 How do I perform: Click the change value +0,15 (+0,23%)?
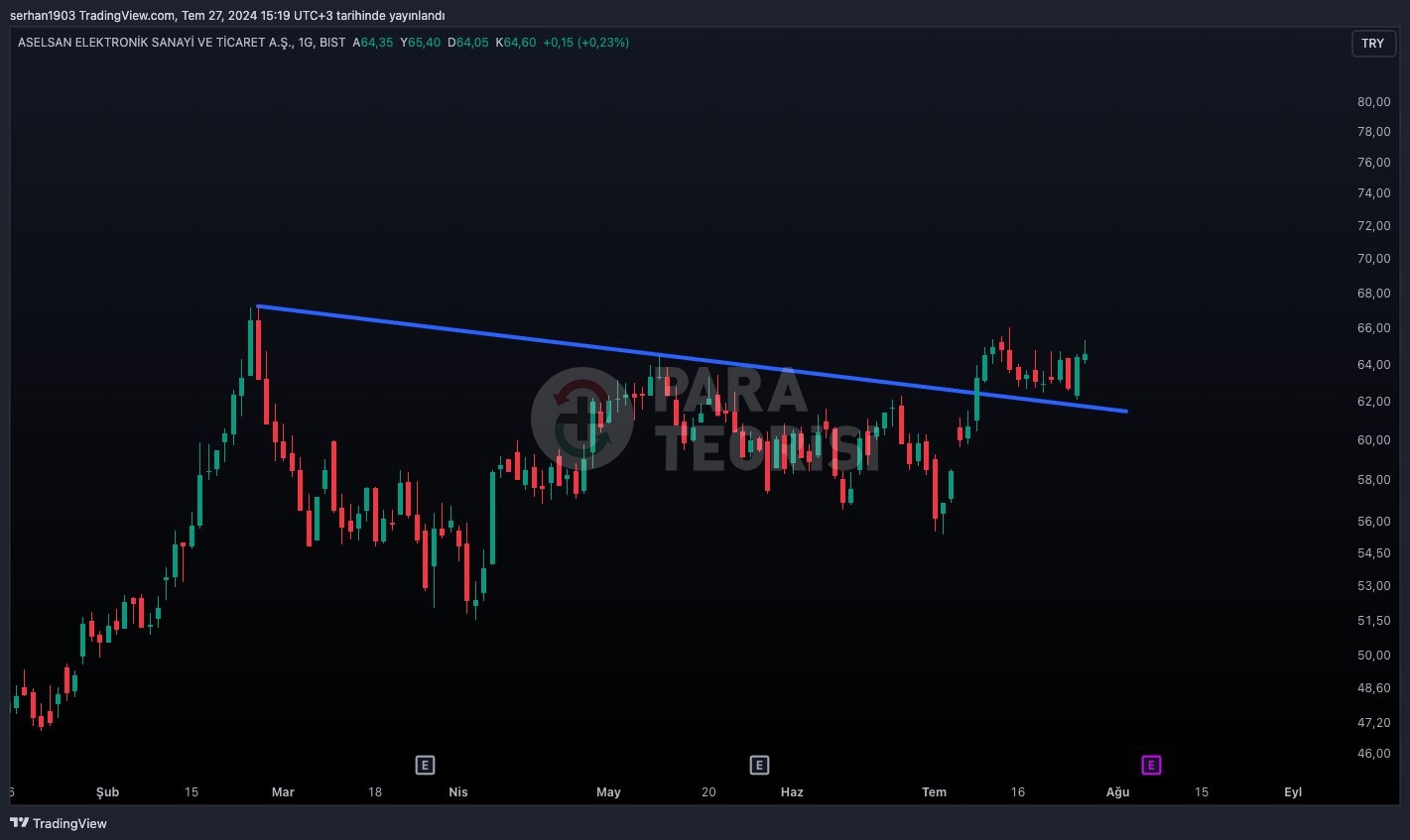(x=586, y=43)
